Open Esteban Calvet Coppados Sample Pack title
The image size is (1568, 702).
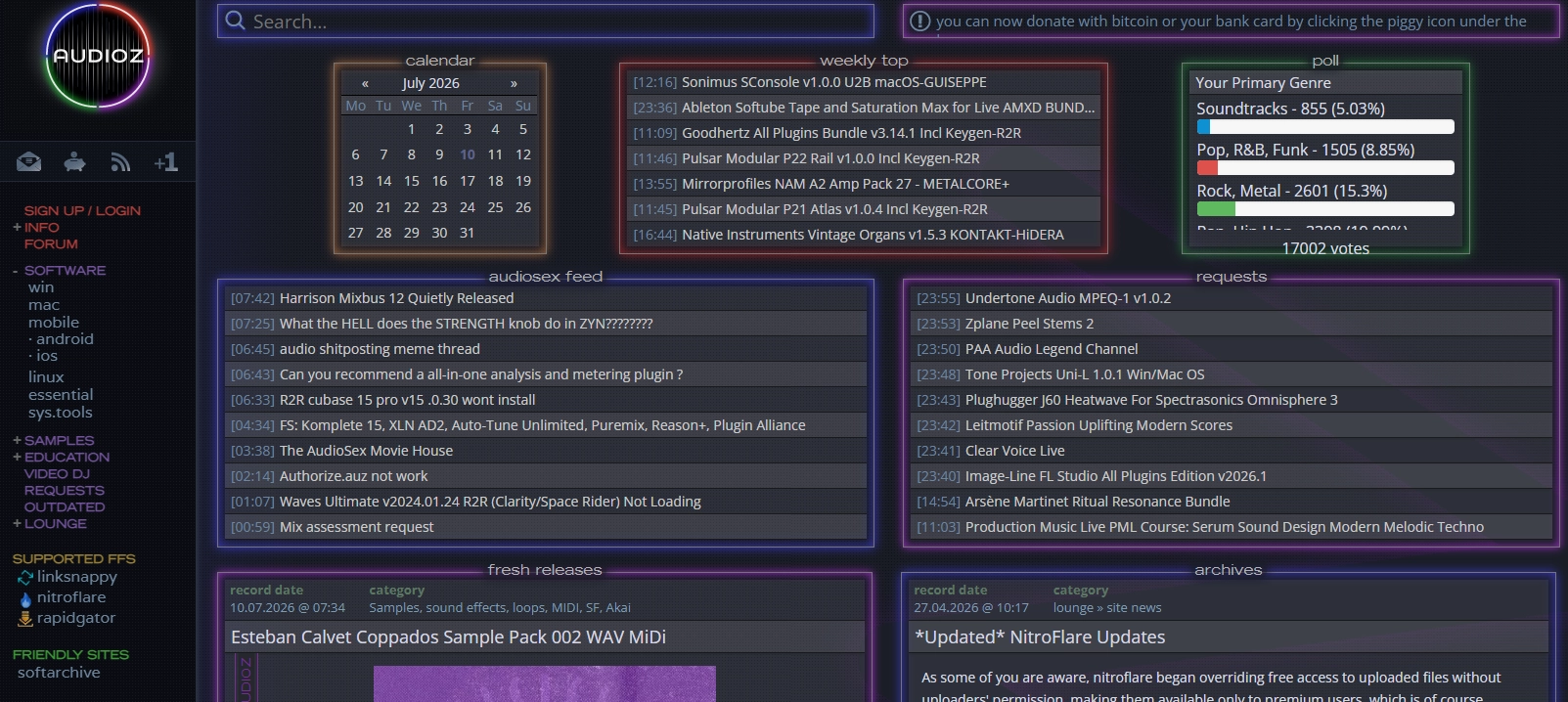click(448, 637)
